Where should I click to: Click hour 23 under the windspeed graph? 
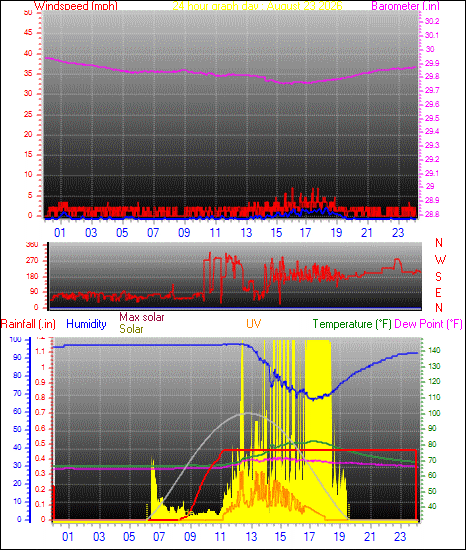click(398, 233)
